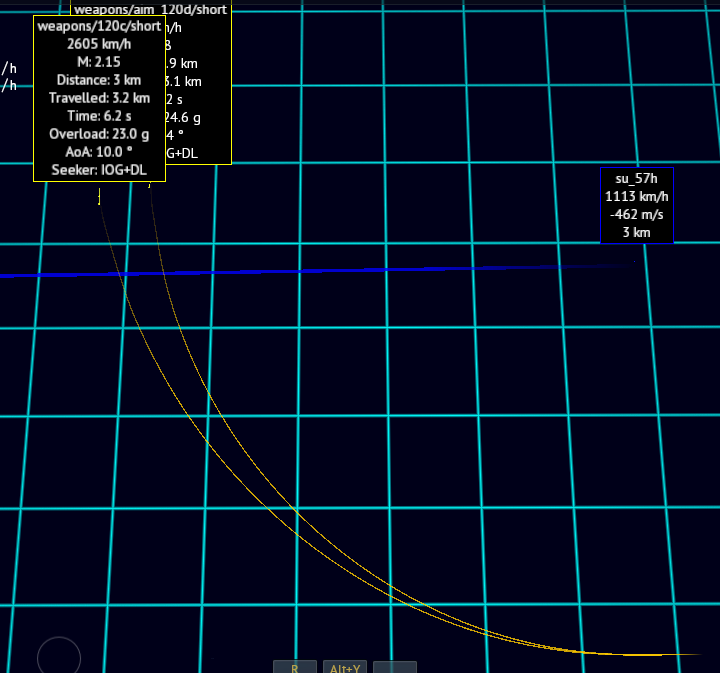The width and height of the screenshot is (720, 673).
Task: Select the weapons/aim_120d/short label title
Action: click(x=150, y=9)
